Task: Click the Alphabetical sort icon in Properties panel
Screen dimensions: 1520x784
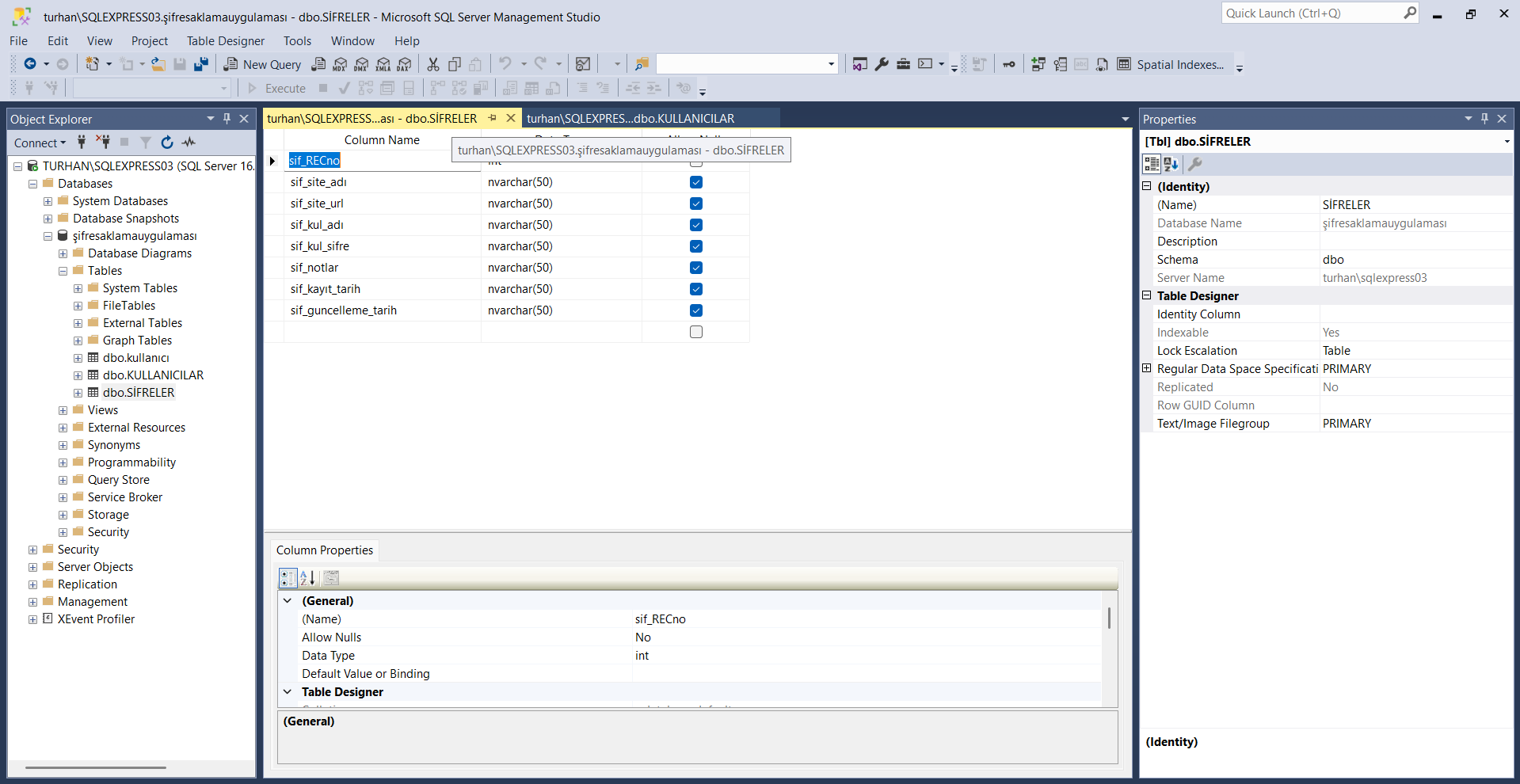Action: [x=1171, y=164]
